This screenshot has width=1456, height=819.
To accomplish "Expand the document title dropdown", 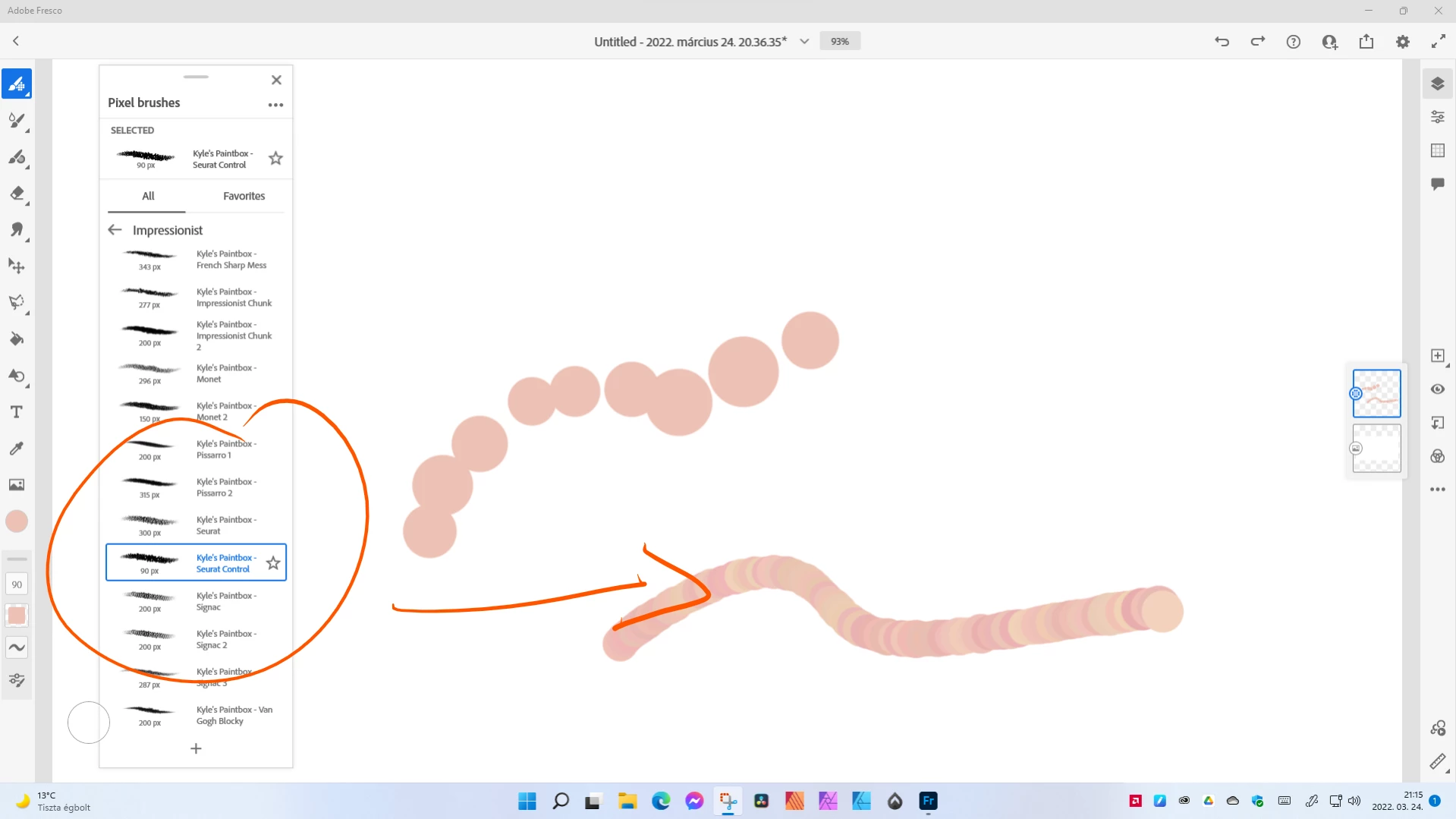I will coord(804,42).
